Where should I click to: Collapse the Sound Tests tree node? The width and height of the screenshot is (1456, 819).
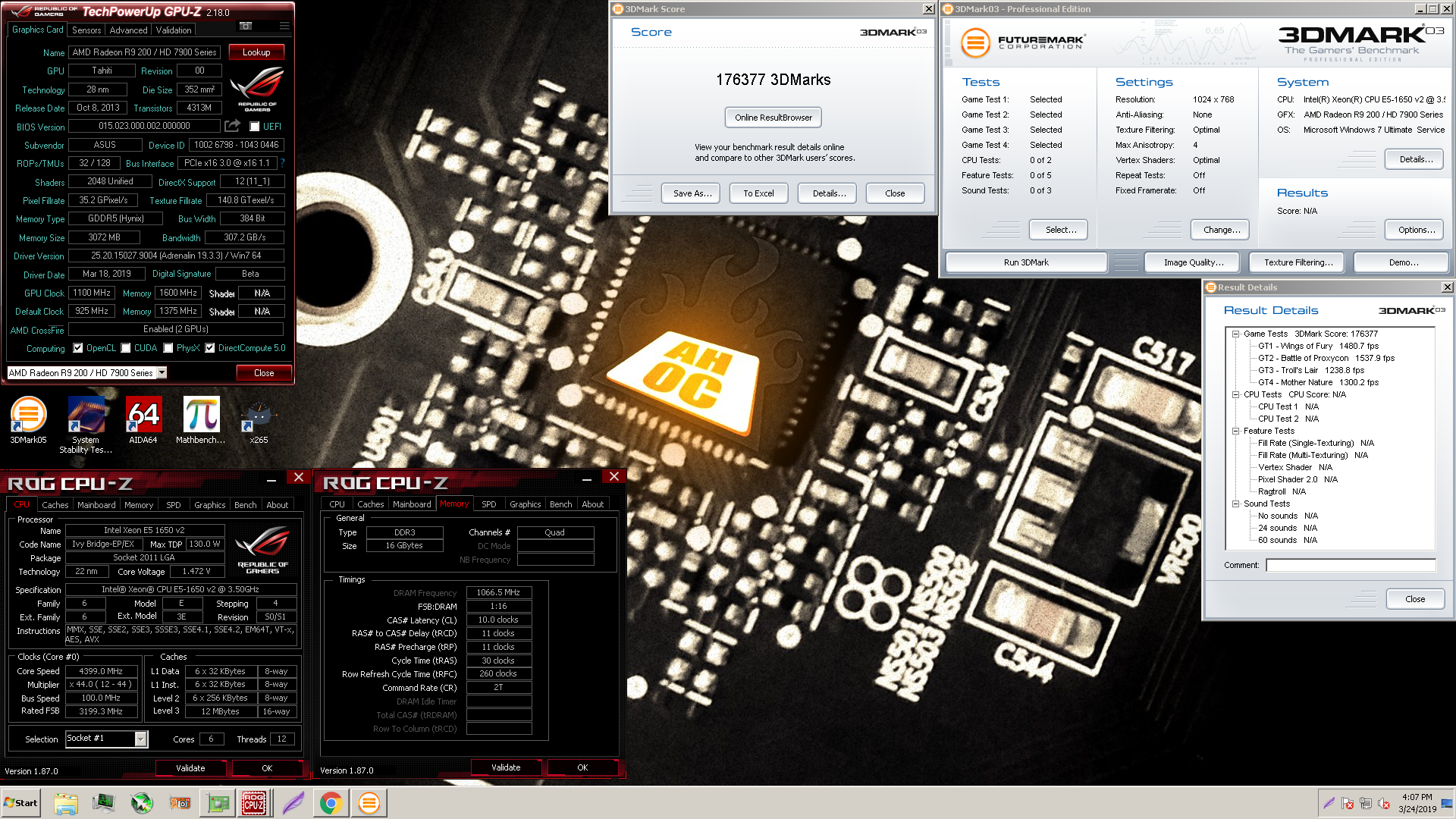click(1235, 504)
